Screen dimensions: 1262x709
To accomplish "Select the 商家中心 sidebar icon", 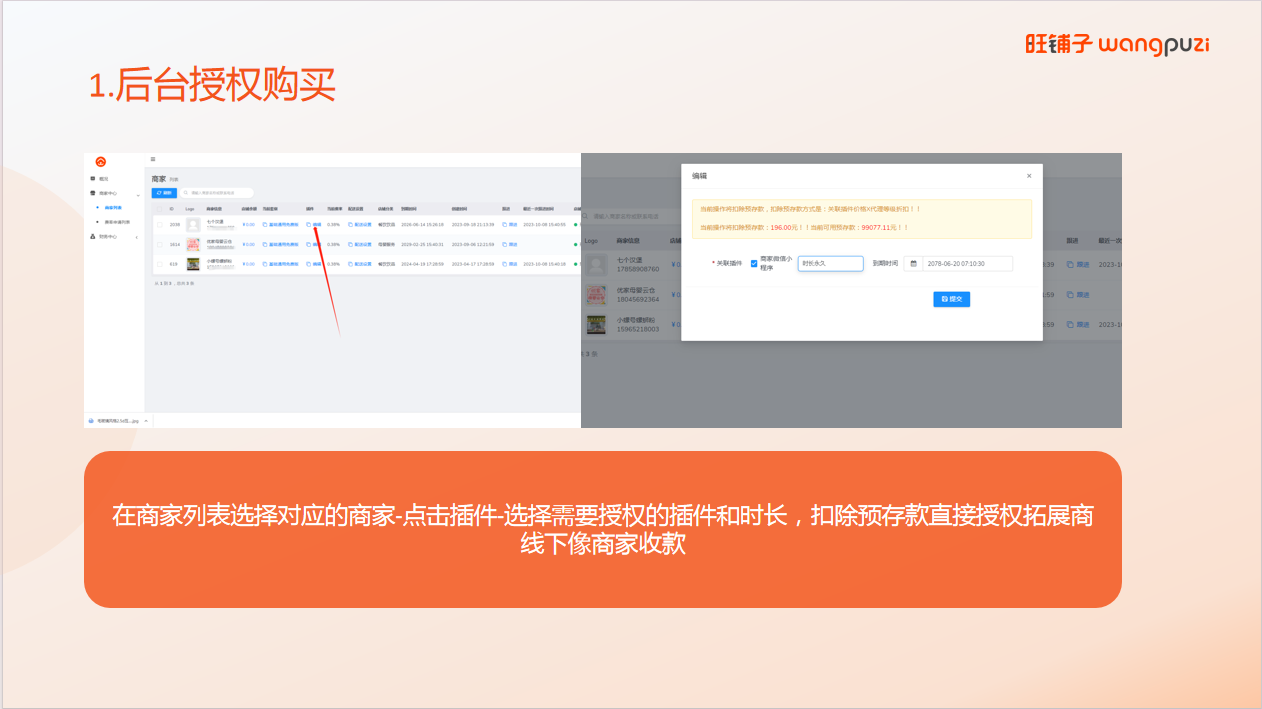I will coord(93,193).
